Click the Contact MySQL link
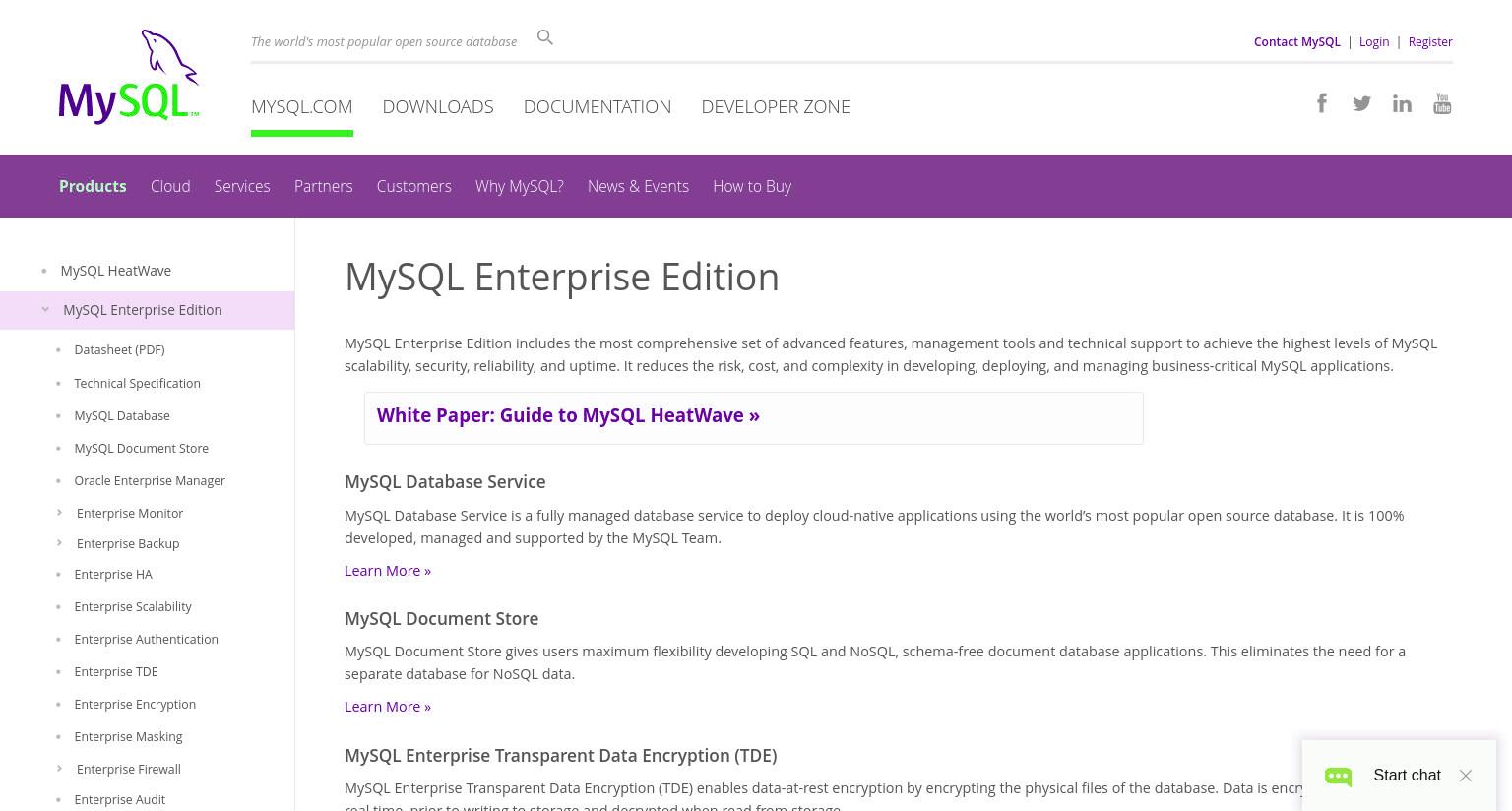This screenshot has height=811, width=1512. pyautogui.click(x=1296, y=41)
